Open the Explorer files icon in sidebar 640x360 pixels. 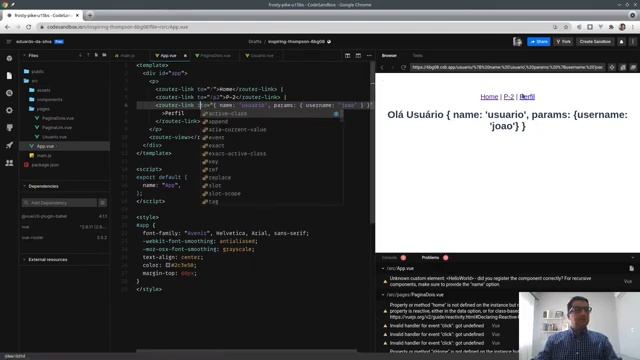pos(9,76)
